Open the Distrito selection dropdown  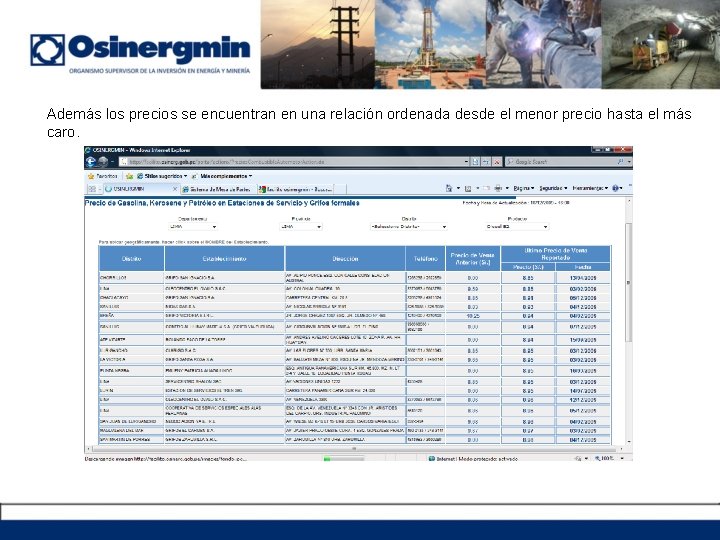tap(408, 227)
